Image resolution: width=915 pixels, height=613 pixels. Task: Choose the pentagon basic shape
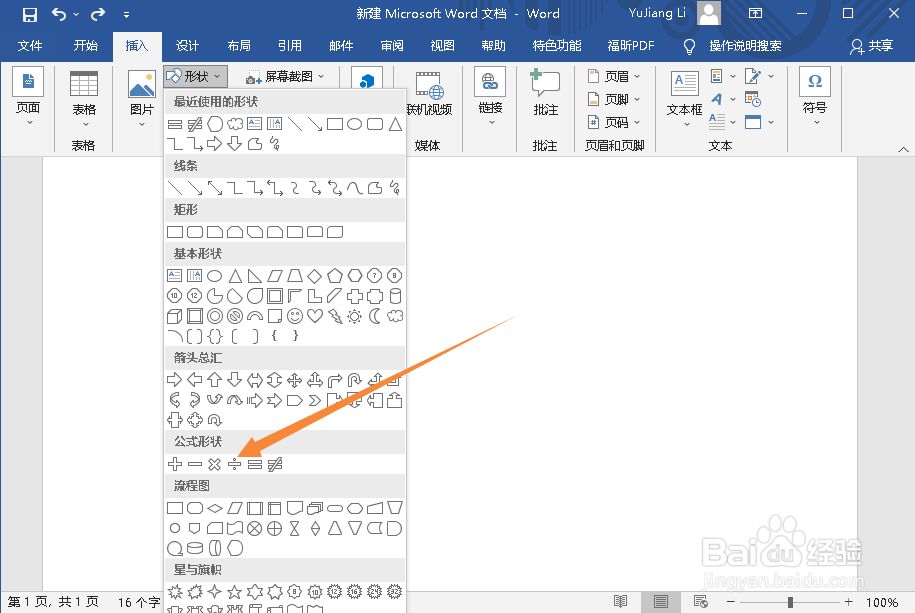335,276
